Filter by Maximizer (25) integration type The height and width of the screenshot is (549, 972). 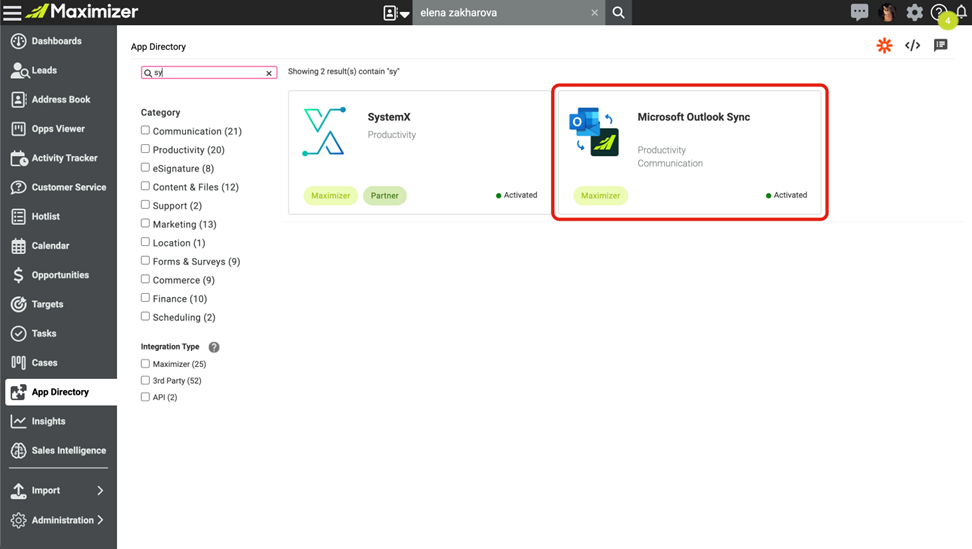145,364
